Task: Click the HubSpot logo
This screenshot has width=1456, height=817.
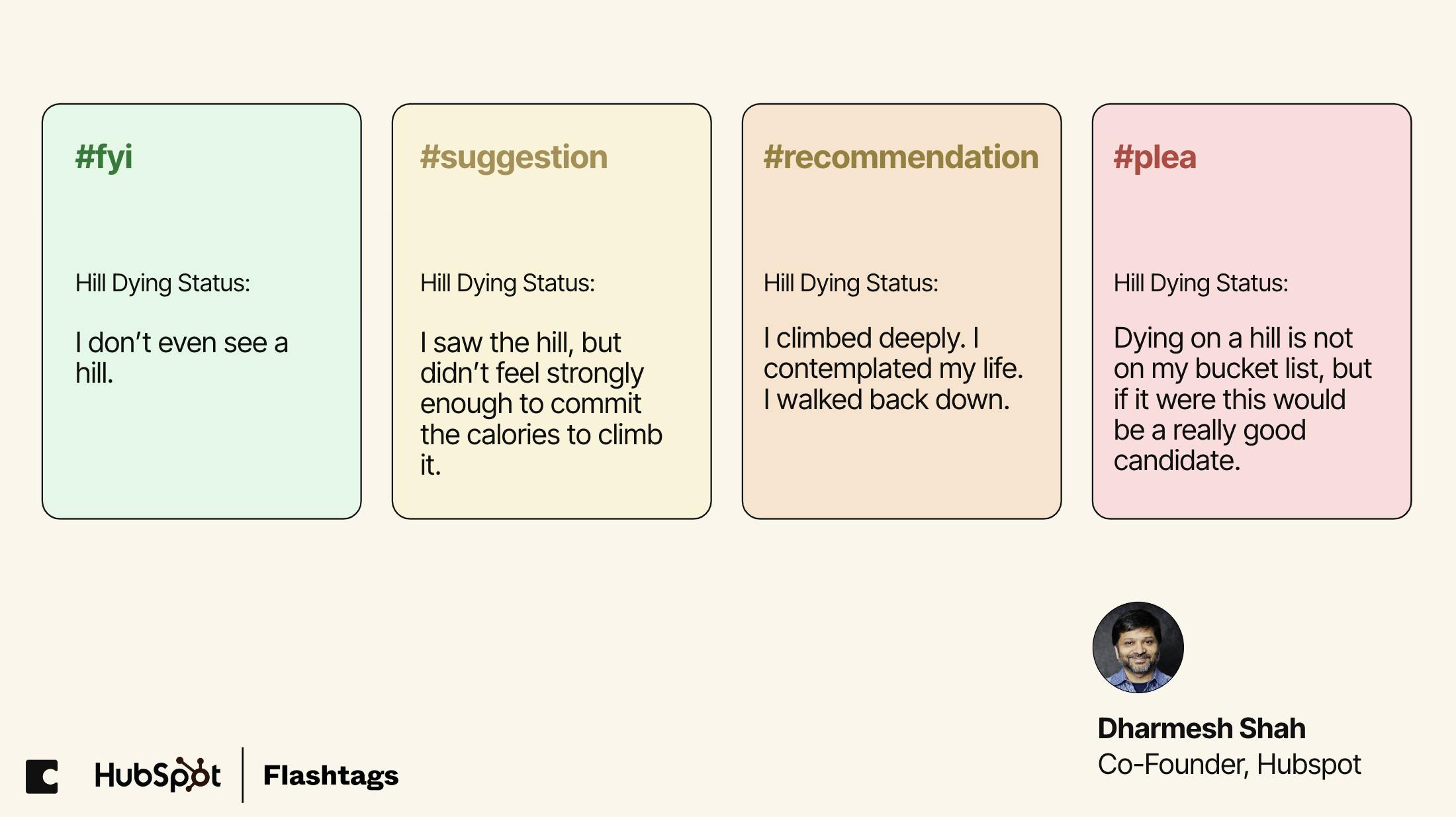Action: [158, 775]
